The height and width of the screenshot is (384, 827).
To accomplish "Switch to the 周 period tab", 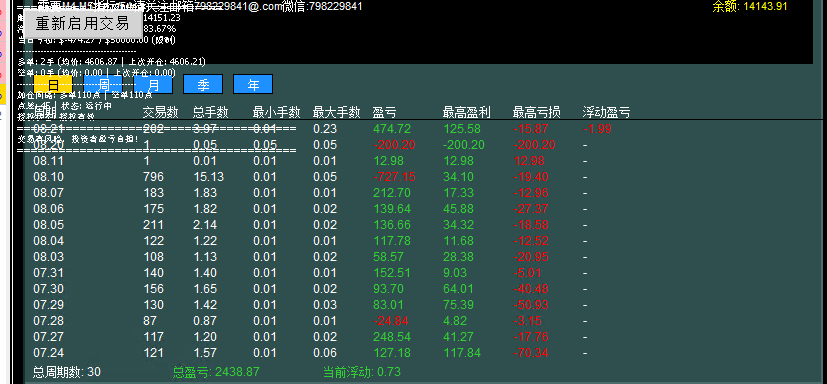I will coord(103,84).
